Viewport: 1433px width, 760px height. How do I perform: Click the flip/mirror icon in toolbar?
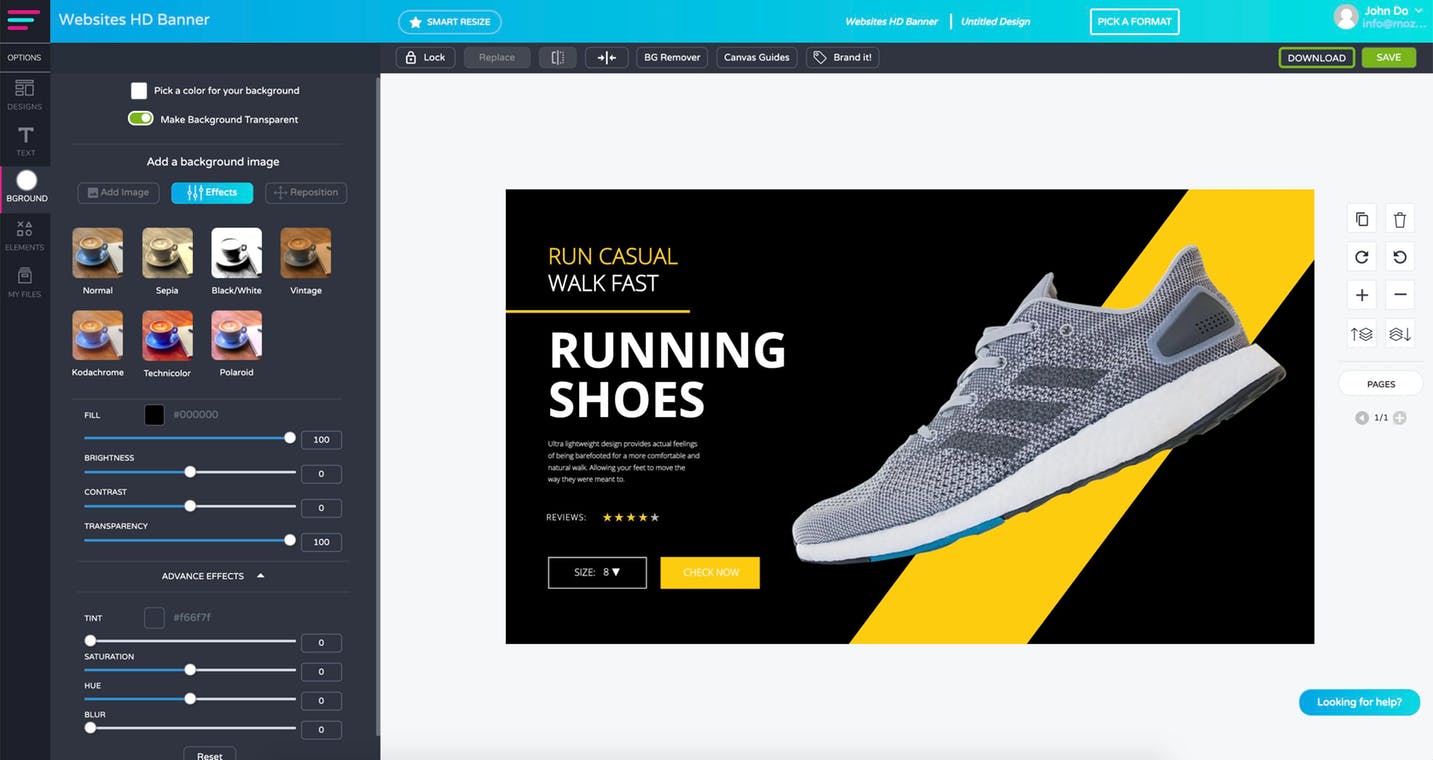click(x=558, y=57)
